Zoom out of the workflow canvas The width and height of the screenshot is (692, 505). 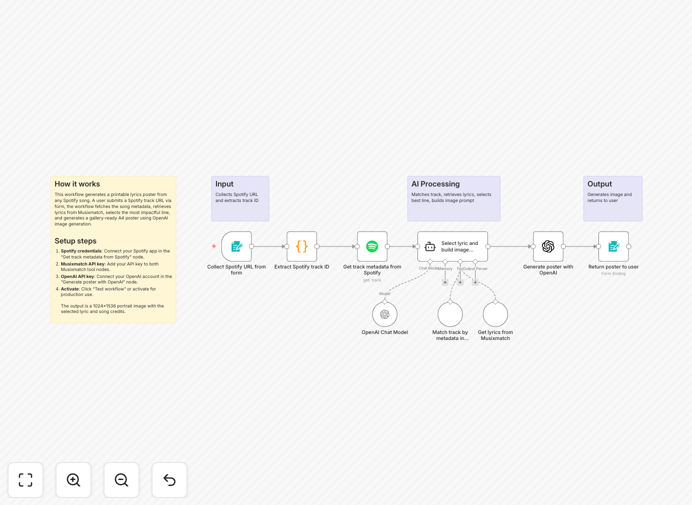tap(121, 480)
